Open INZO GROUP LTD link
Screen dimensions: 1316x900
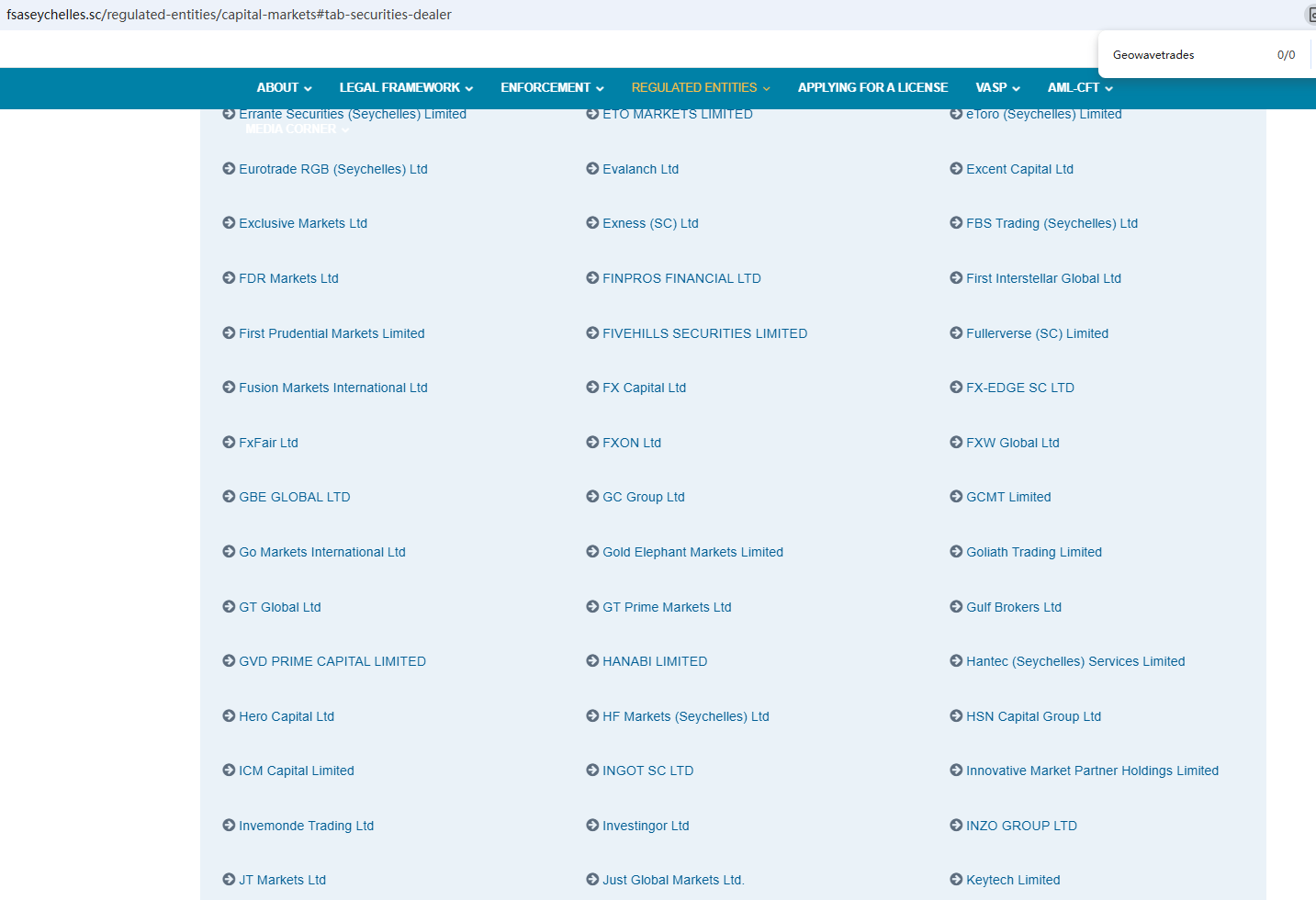pyautogui.click(x=1021, y=826)
